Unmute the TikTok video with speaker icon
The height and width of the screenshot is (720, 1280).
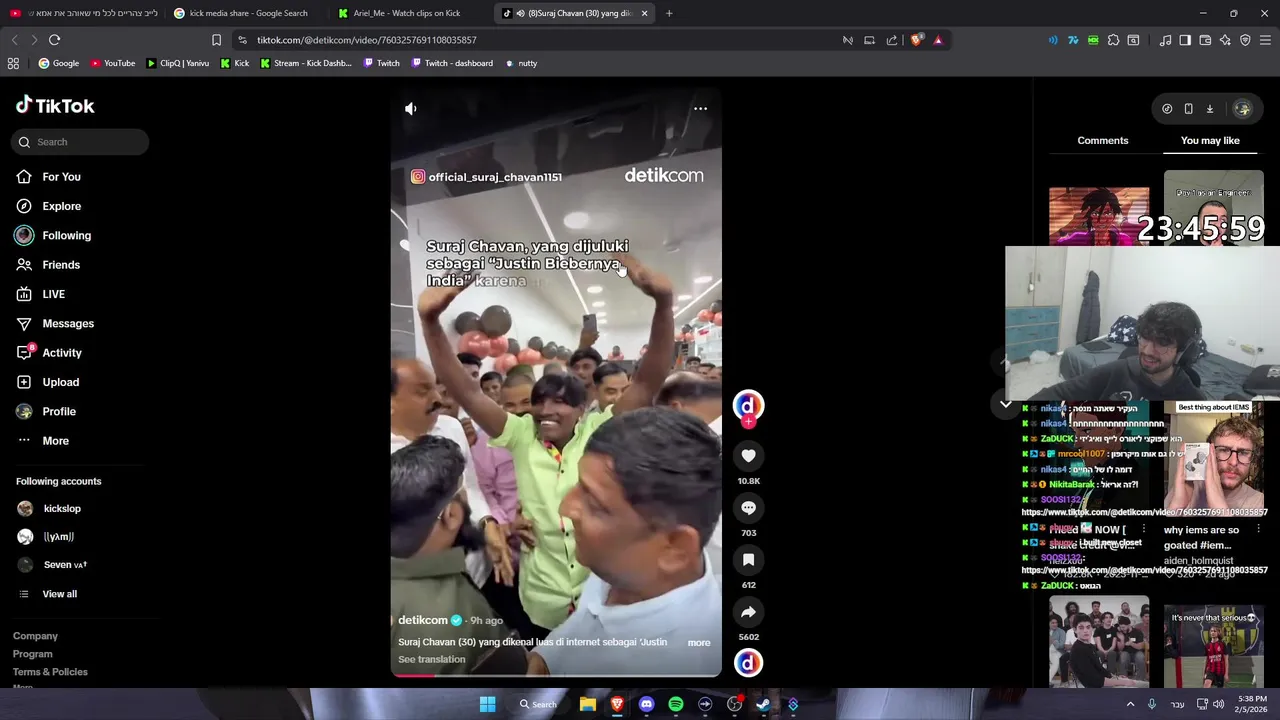point(411,108)
